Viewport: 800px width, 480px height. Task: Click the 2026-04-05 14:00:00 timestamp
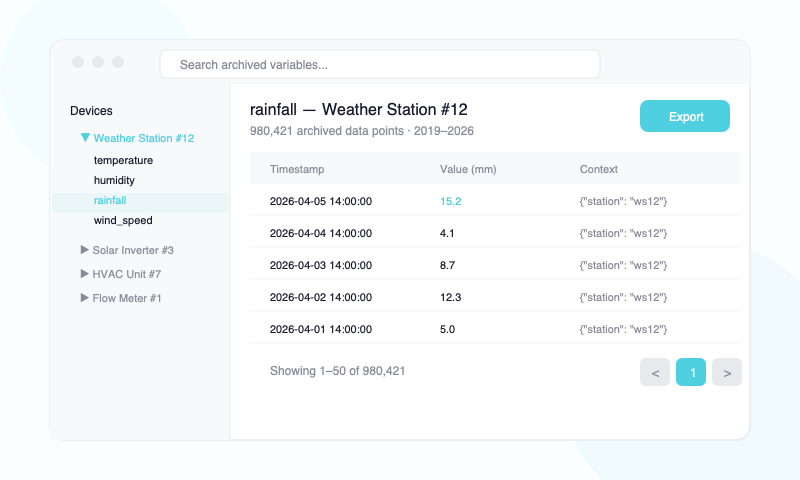[321, 201]
